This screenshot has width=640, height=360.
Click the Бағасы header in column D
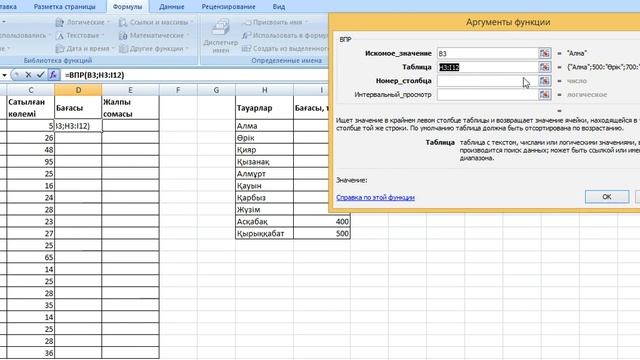pos(78,108)
